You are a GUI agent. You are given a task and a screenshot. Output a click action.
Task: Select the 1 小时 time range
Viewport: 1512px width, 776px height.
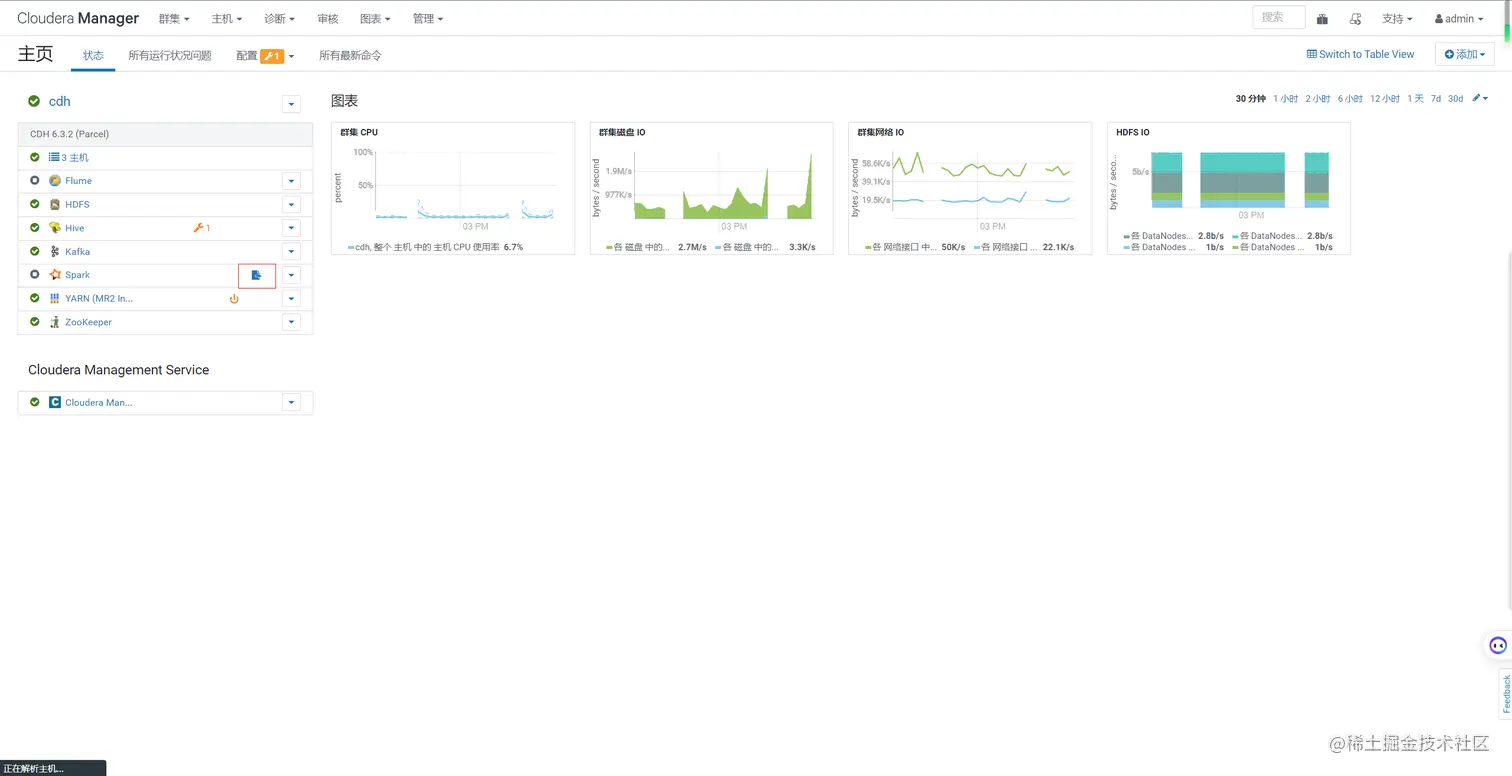point(1285,98)
